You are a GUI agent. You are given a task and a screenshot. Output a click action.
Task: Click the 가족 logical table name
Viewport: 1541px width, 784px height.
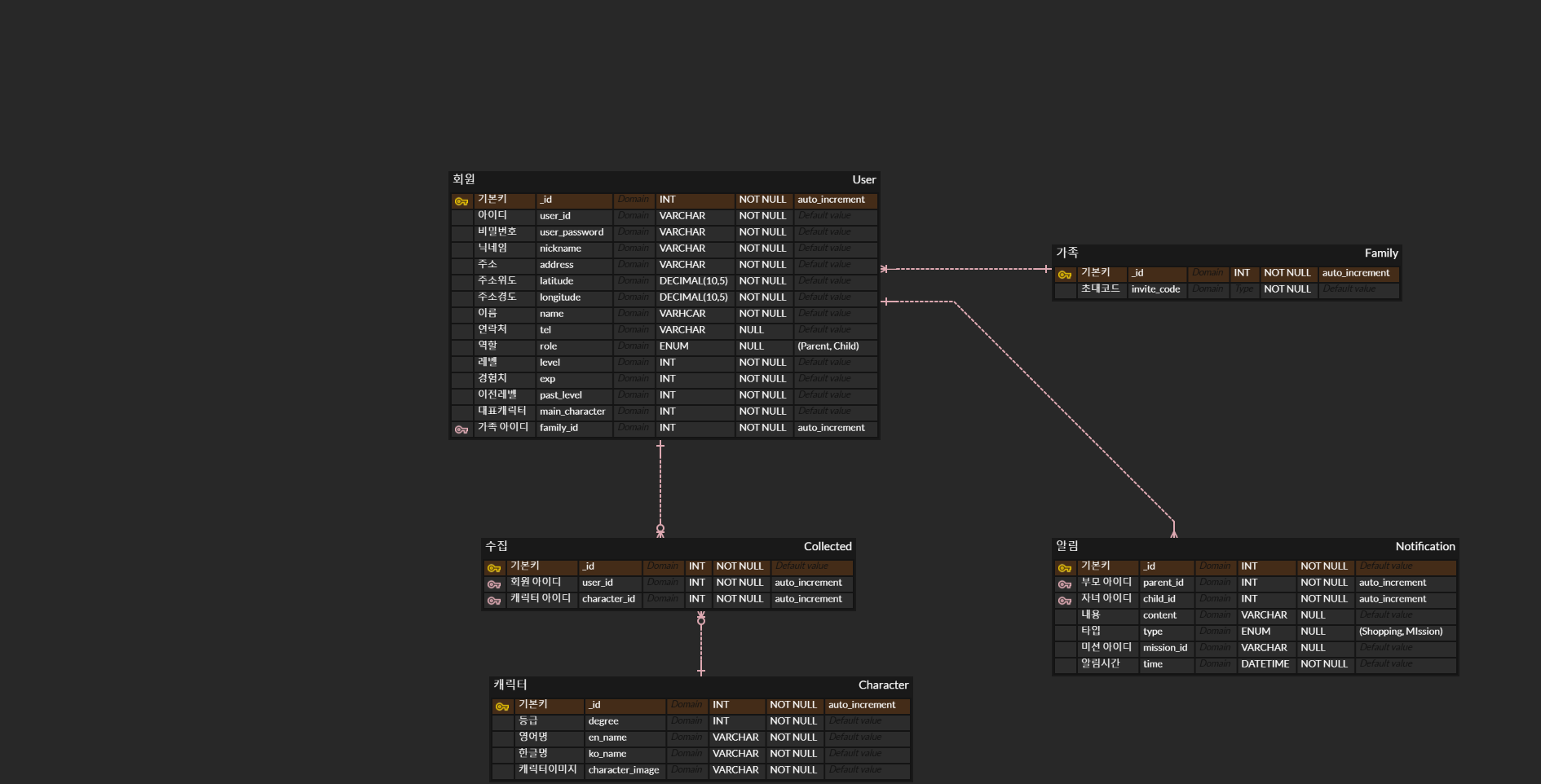[1067, 253]
